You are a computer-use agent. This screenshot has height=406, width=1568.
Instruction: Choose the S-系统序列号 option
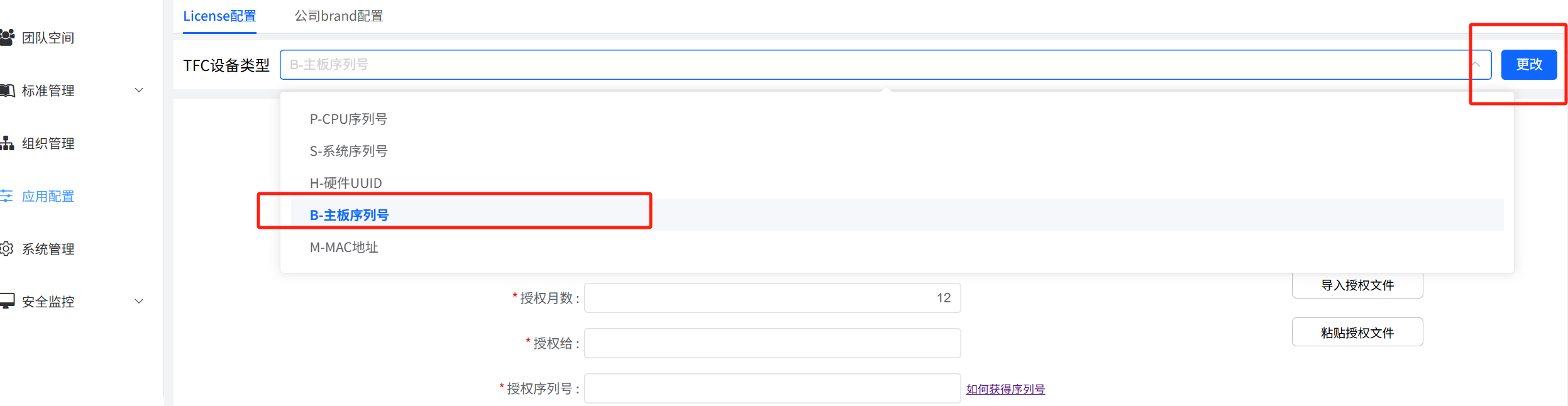tap(348, 151)
